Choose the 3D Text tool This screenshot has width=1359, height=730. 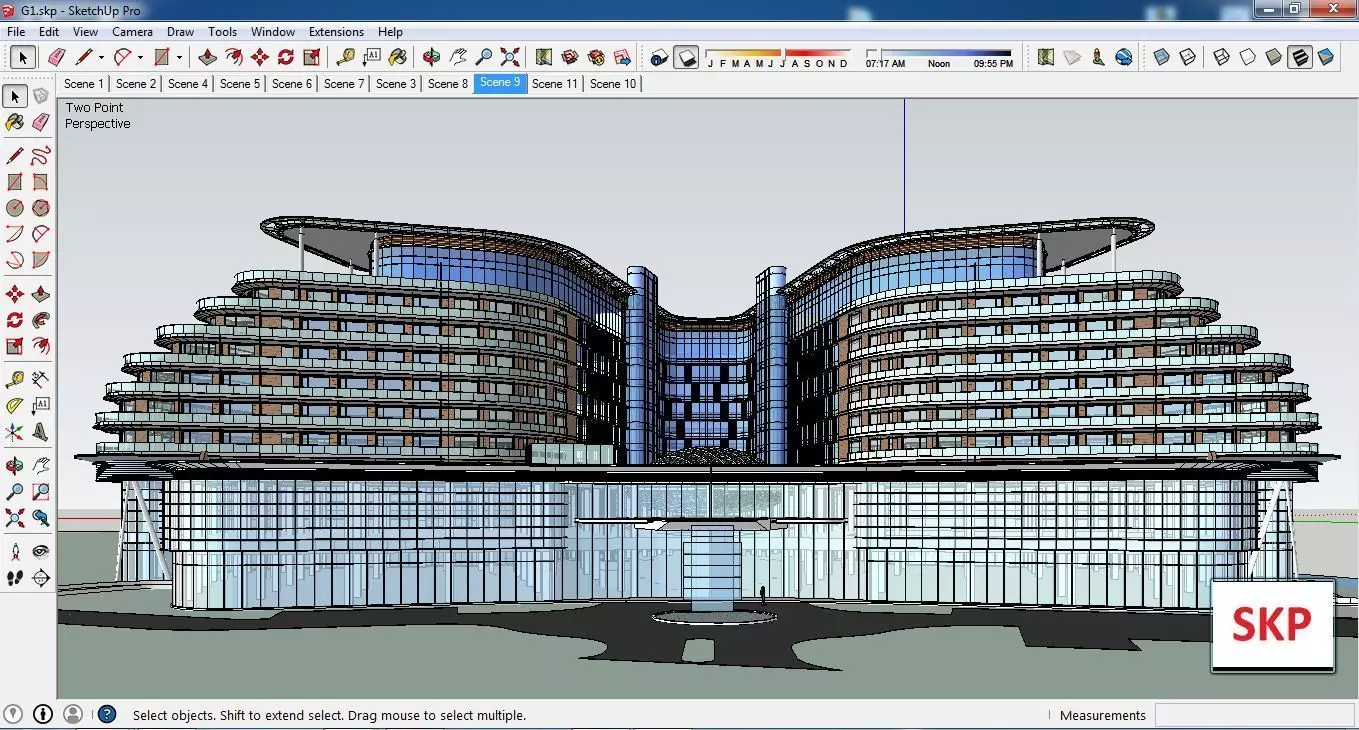[x=41, y=432]
